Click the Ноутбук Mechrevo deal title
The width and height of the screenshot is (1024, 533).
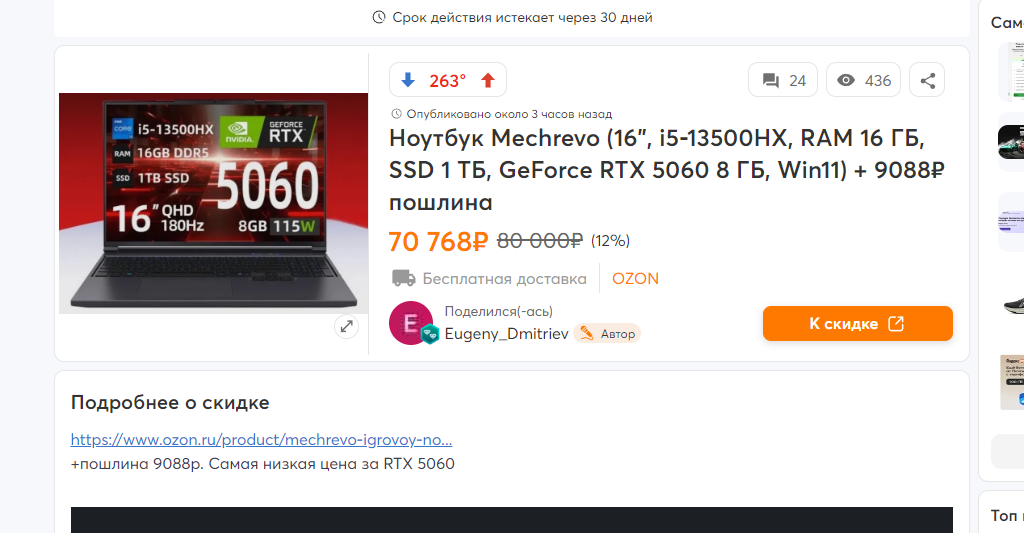pos(667,170)
